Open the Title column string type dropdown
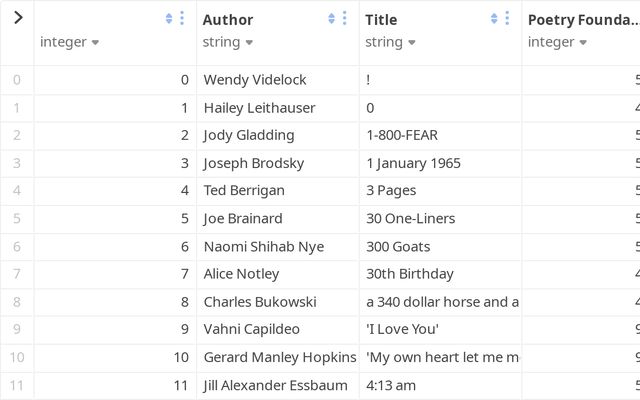The height and width of the screenshot is (400, 640). coord(389,42)
